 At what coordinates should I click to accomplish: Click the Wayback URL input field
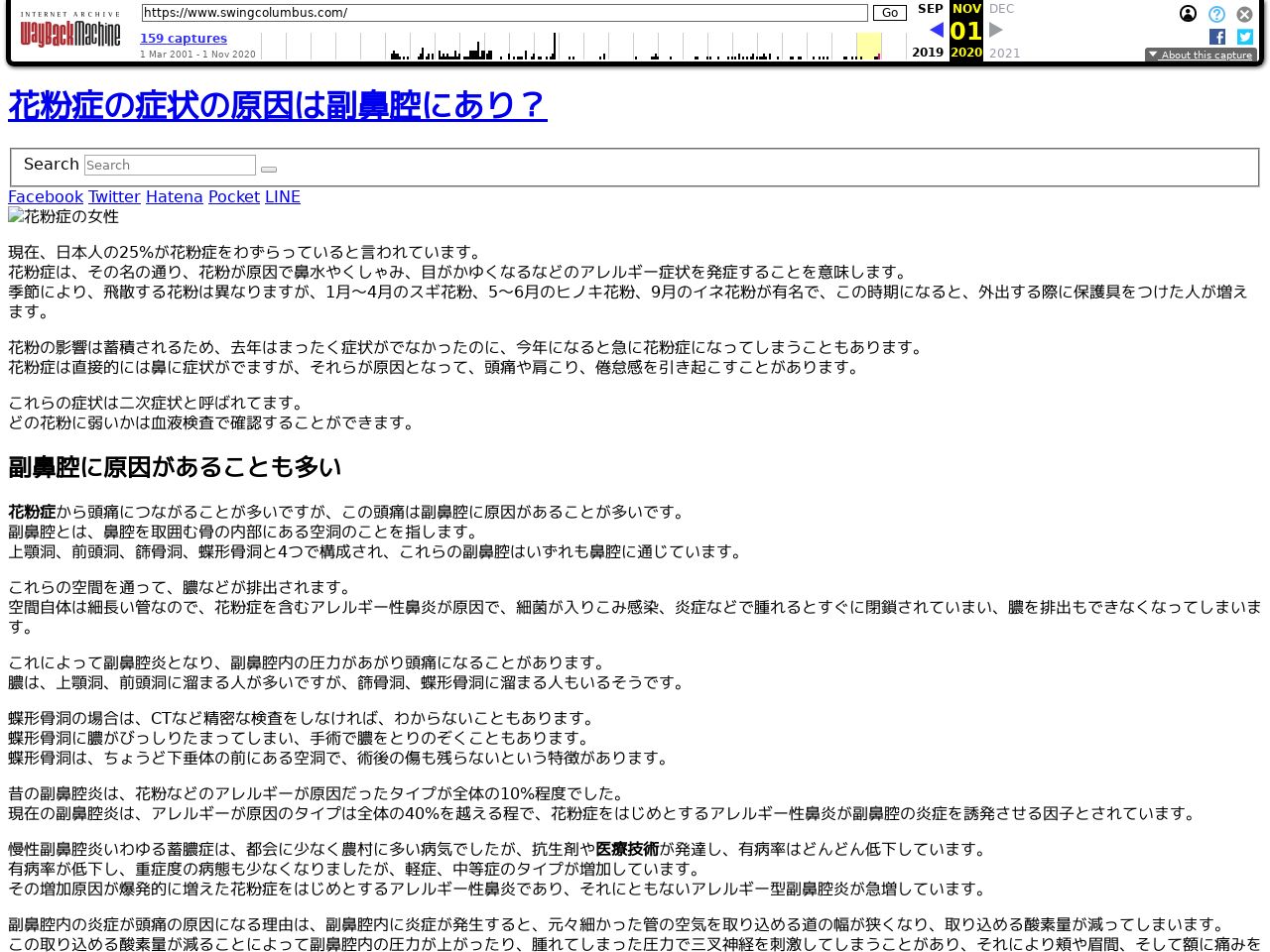click(x=504, y=13)
